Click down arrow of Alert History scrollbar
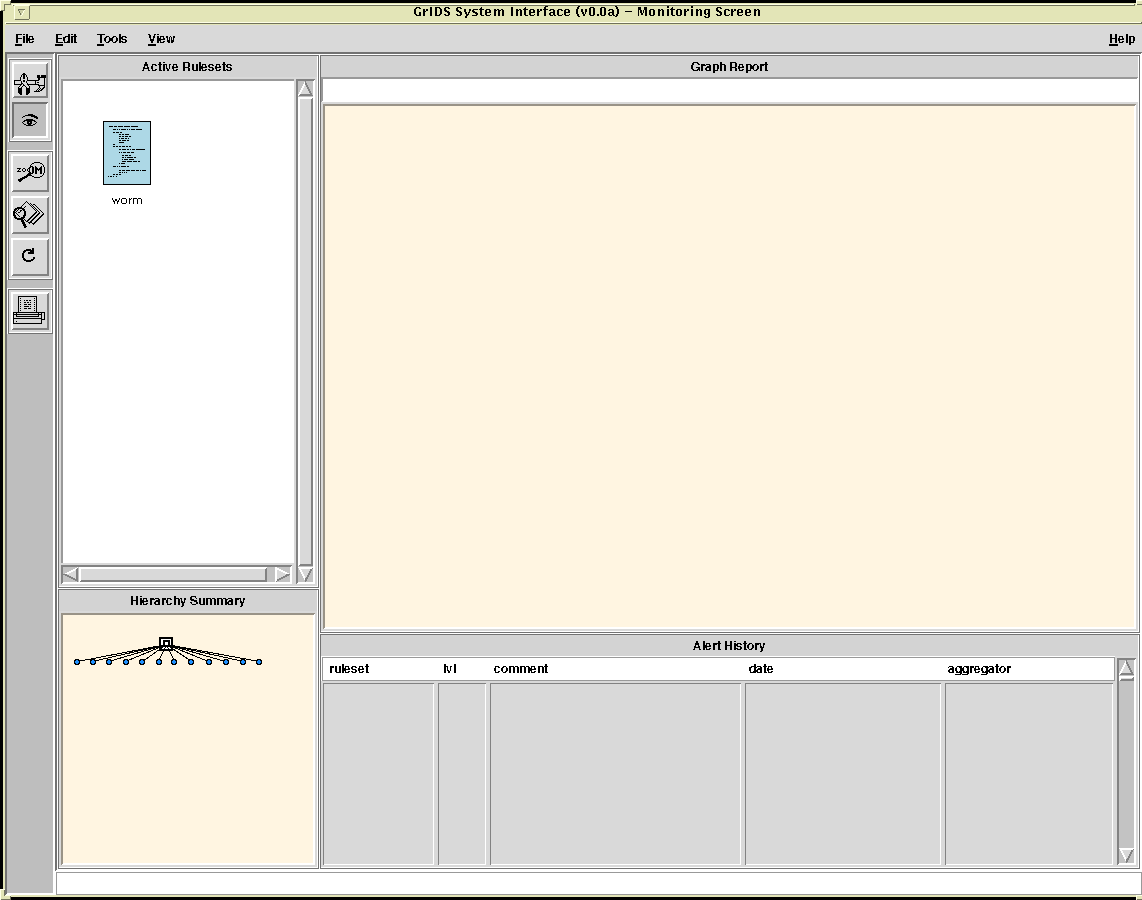 click(1126, 855)
